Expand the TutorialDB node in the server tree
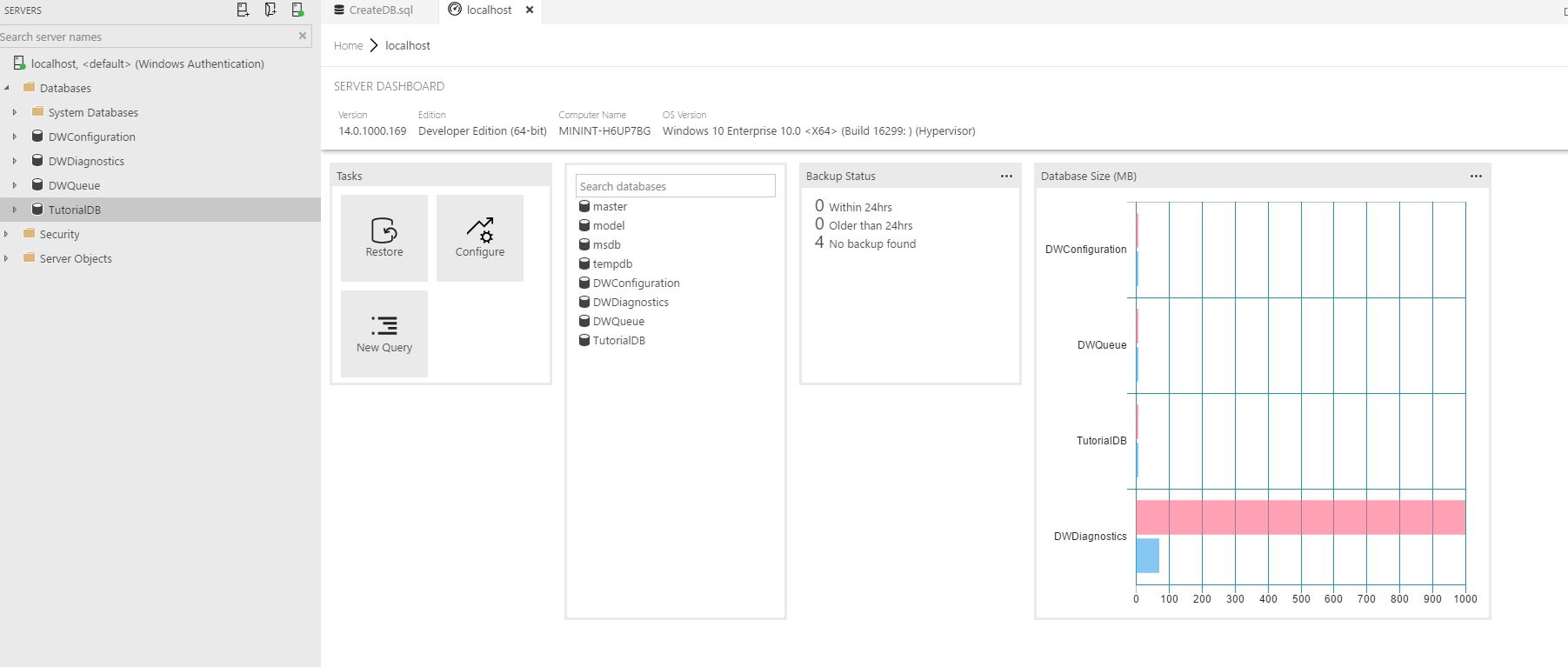The image size is (1568, 667). tap(15, 210)
